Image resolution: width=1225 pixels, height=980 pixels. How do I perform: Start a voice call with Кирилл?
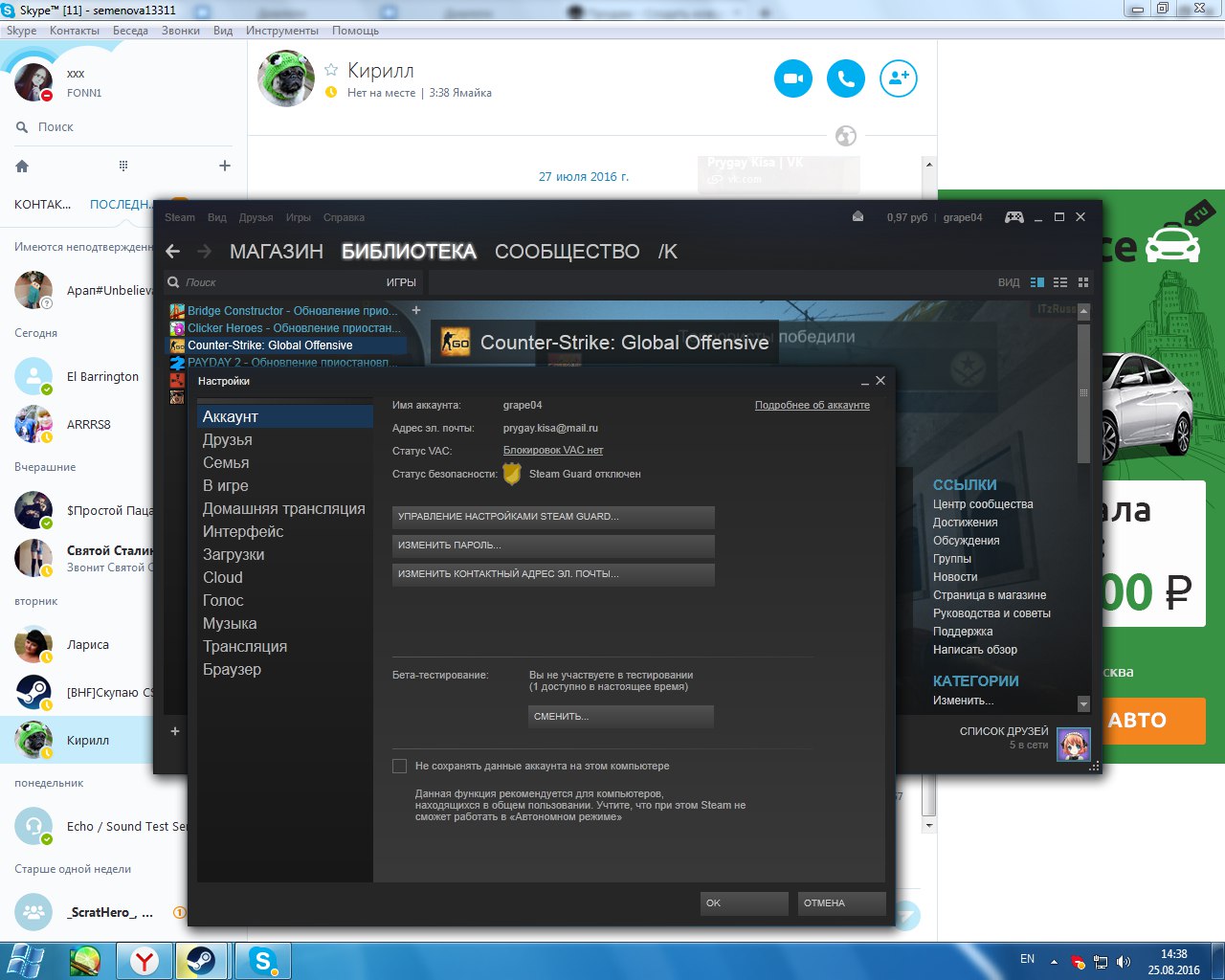coord(846,78)
